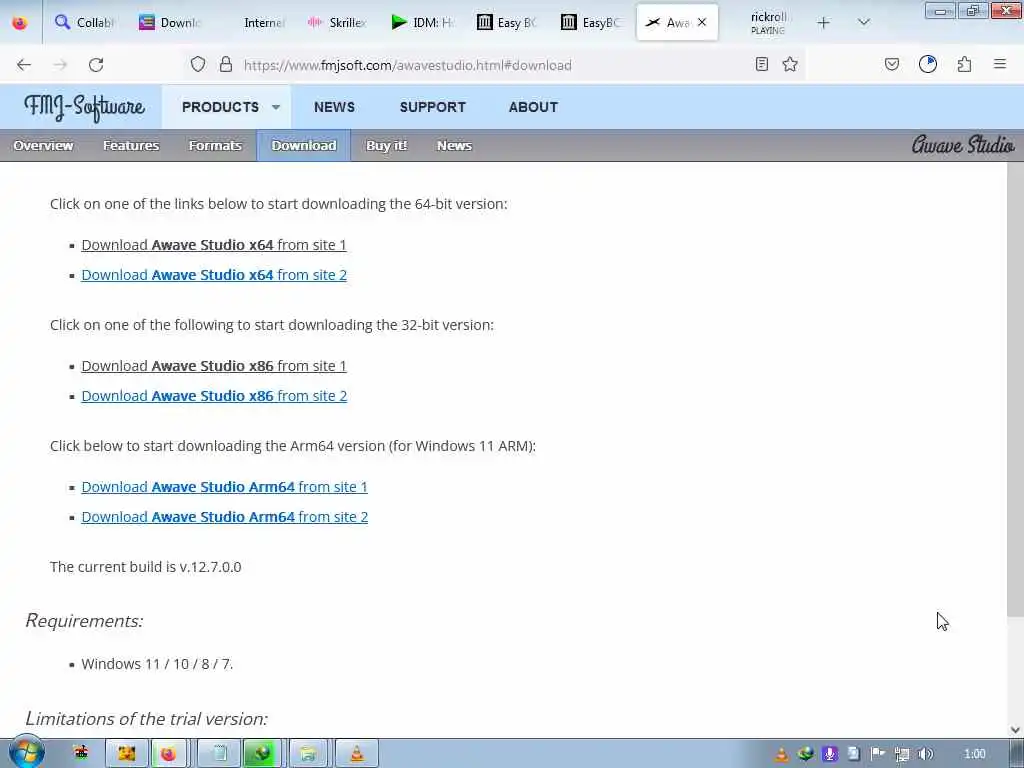Click the volume speaker tray icon
The height and width of the screenshot is (768, 1024).
(x=925, y=754)
